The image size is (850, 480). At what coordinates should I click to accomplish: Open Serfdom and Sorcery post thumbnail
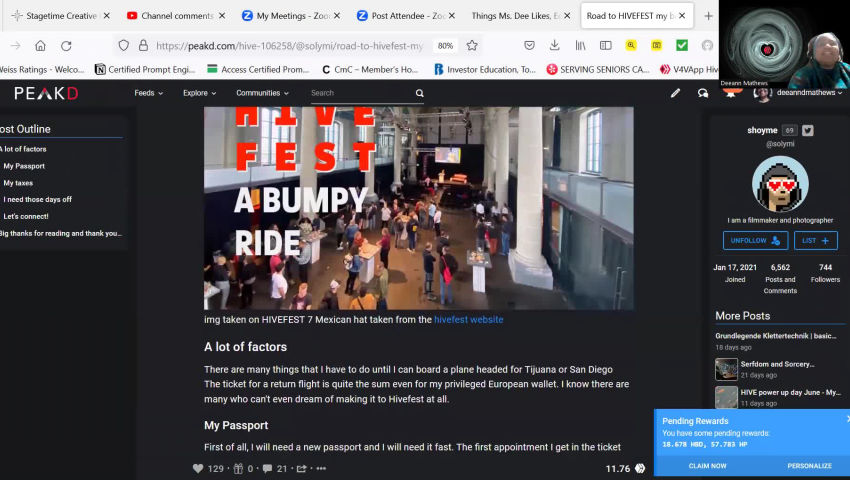coord(726,369)
